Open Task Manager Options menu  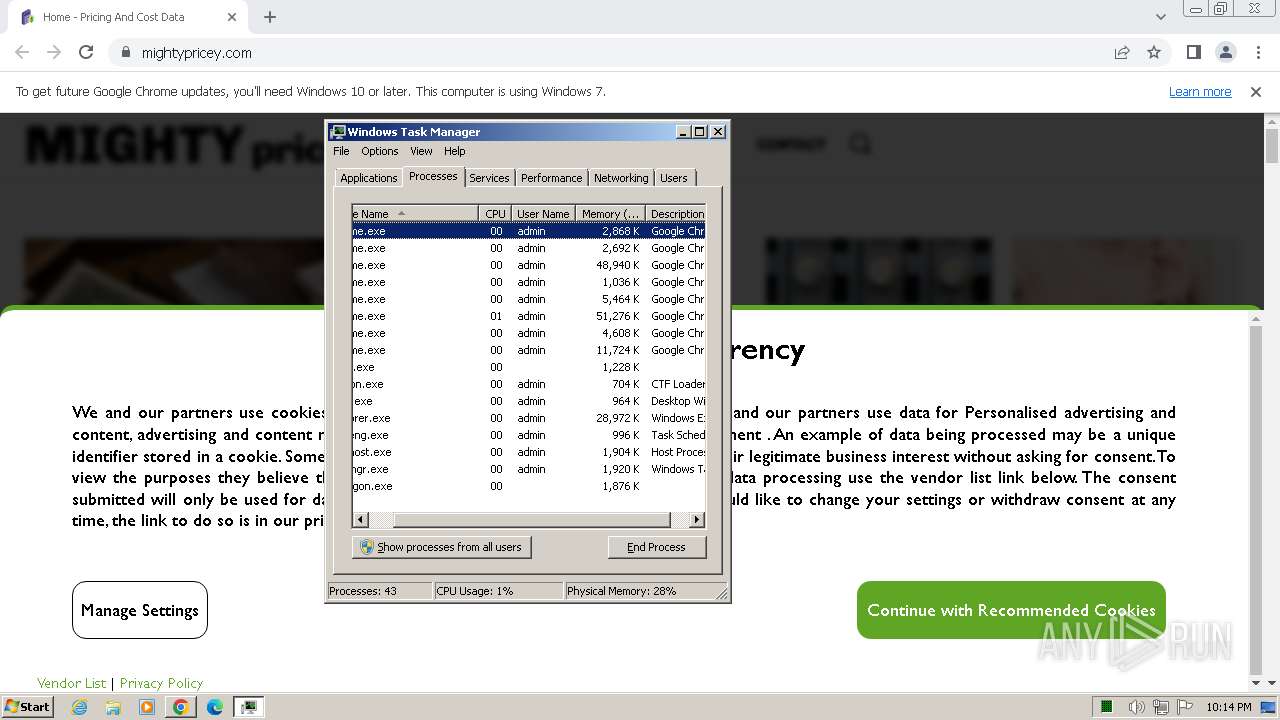[380, 151]
